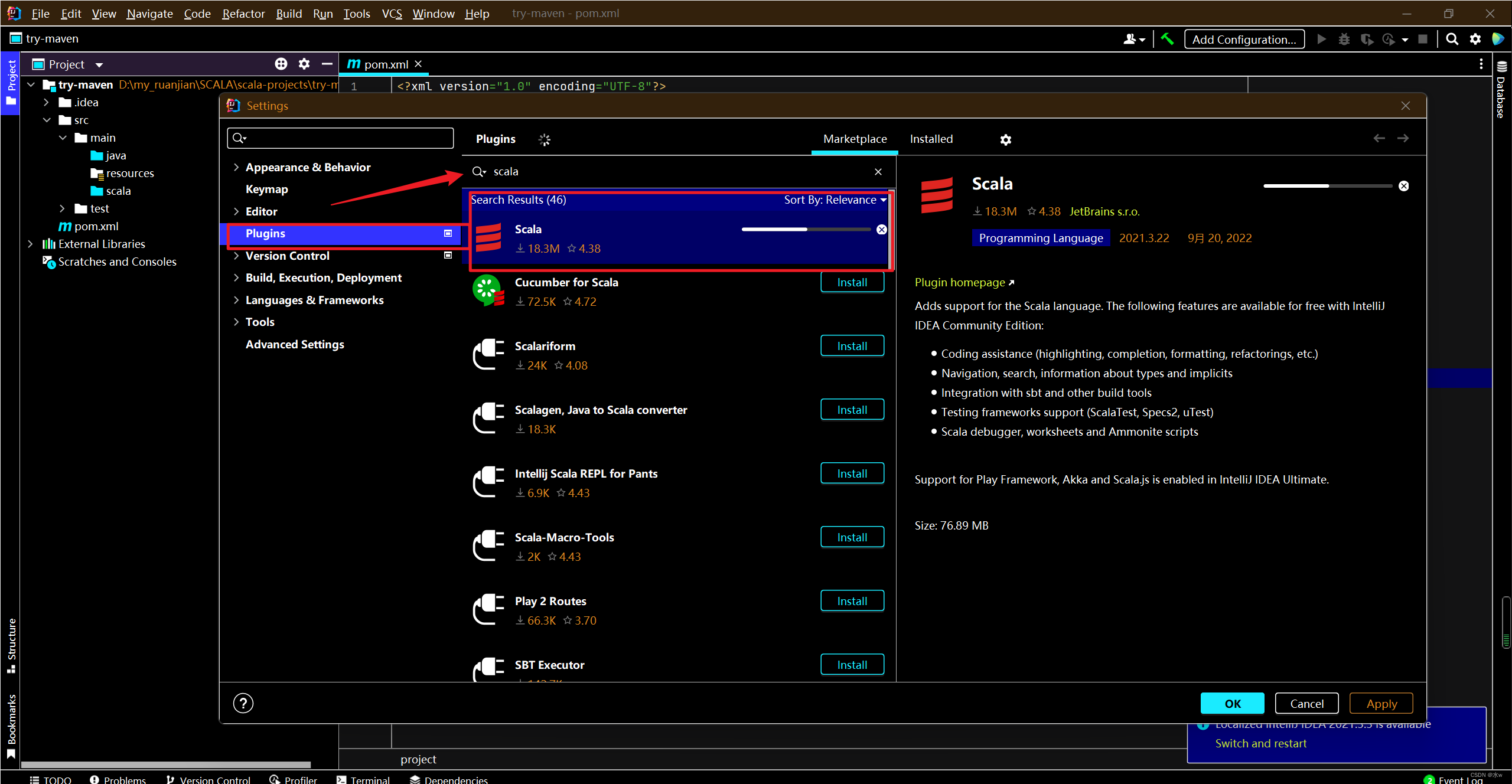Open the Sort By Relevance dropdown
1512x784 pixels.
pos(835,200)
